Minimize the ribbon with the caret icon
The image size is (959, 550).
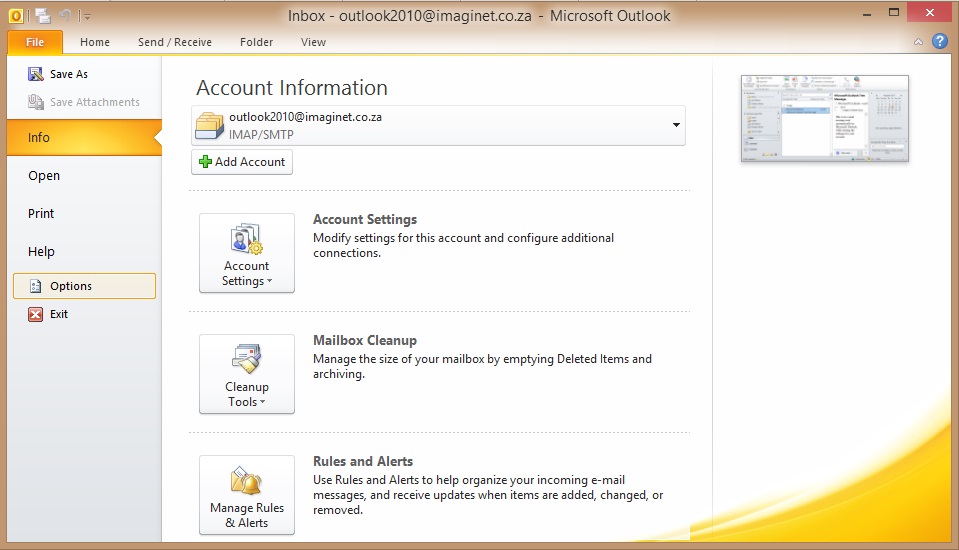(x=918, y=42)
